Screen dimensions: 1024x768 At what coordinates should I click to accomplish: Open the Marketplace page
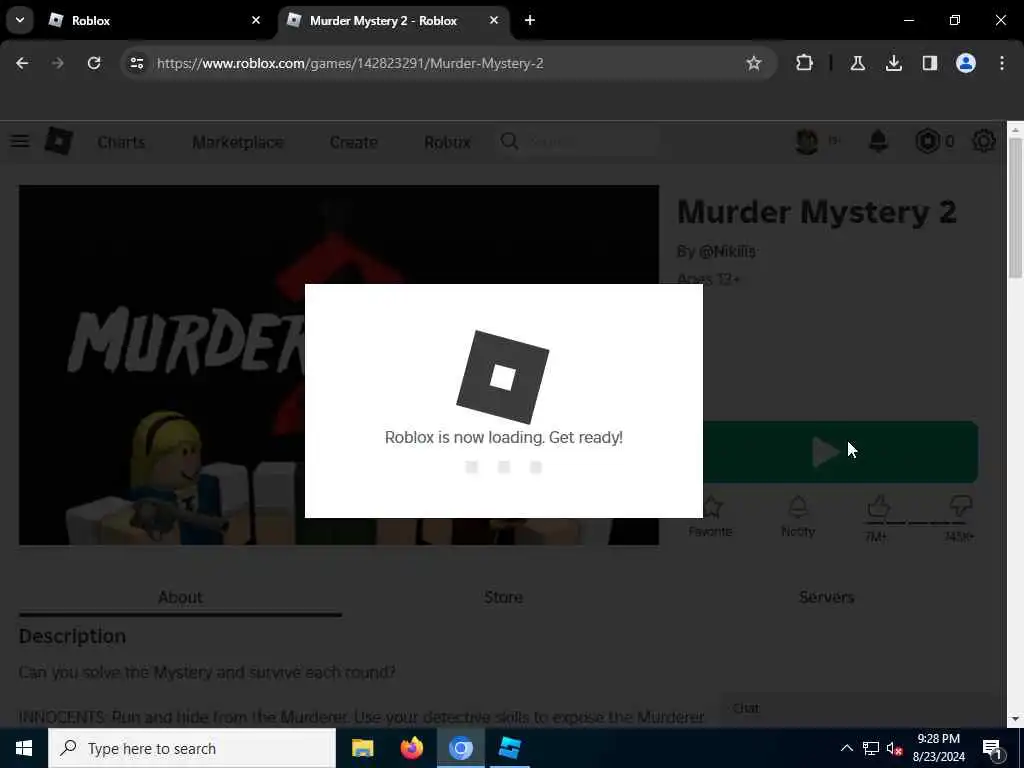(238, 142)
